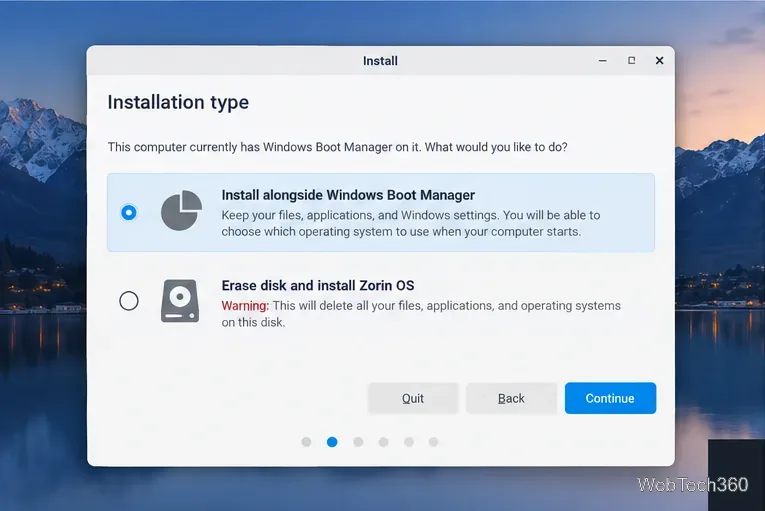Click "Erase disk and install Zorin OS" heading

click(x=318, y=286)
